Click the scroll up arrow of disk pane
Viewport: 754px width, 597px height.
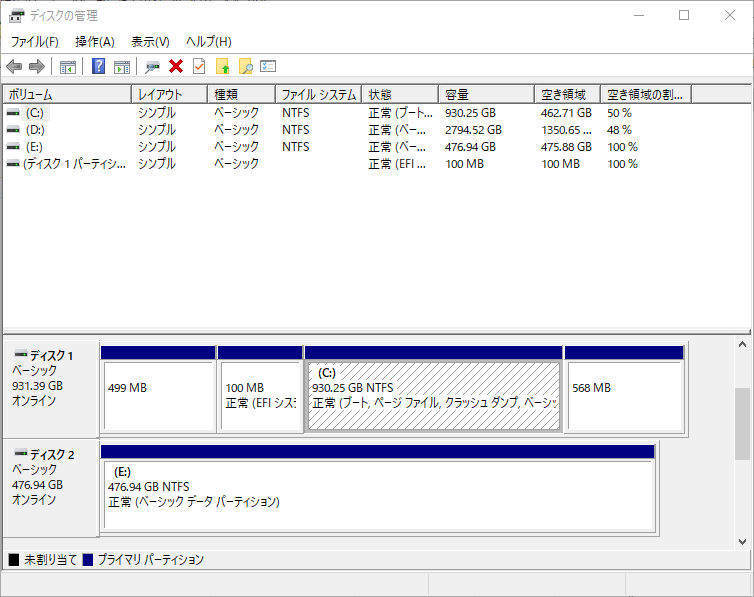click(742, 344)
